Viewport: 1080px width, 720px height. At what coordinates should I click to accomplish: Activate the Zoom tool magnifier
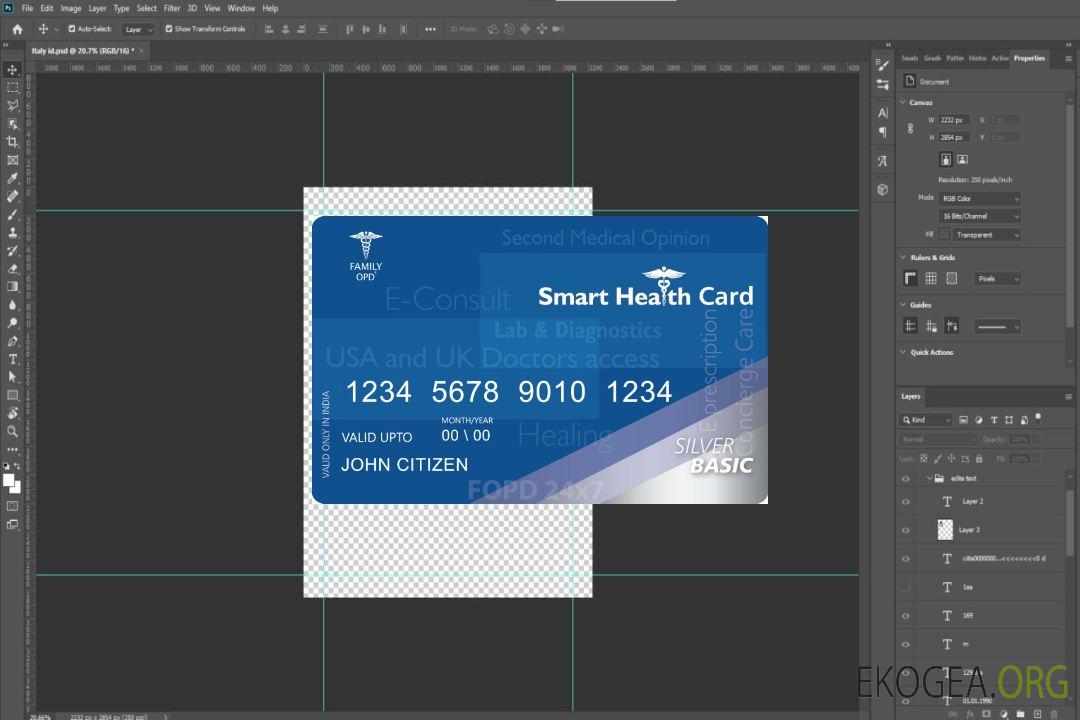pos(13,431)
